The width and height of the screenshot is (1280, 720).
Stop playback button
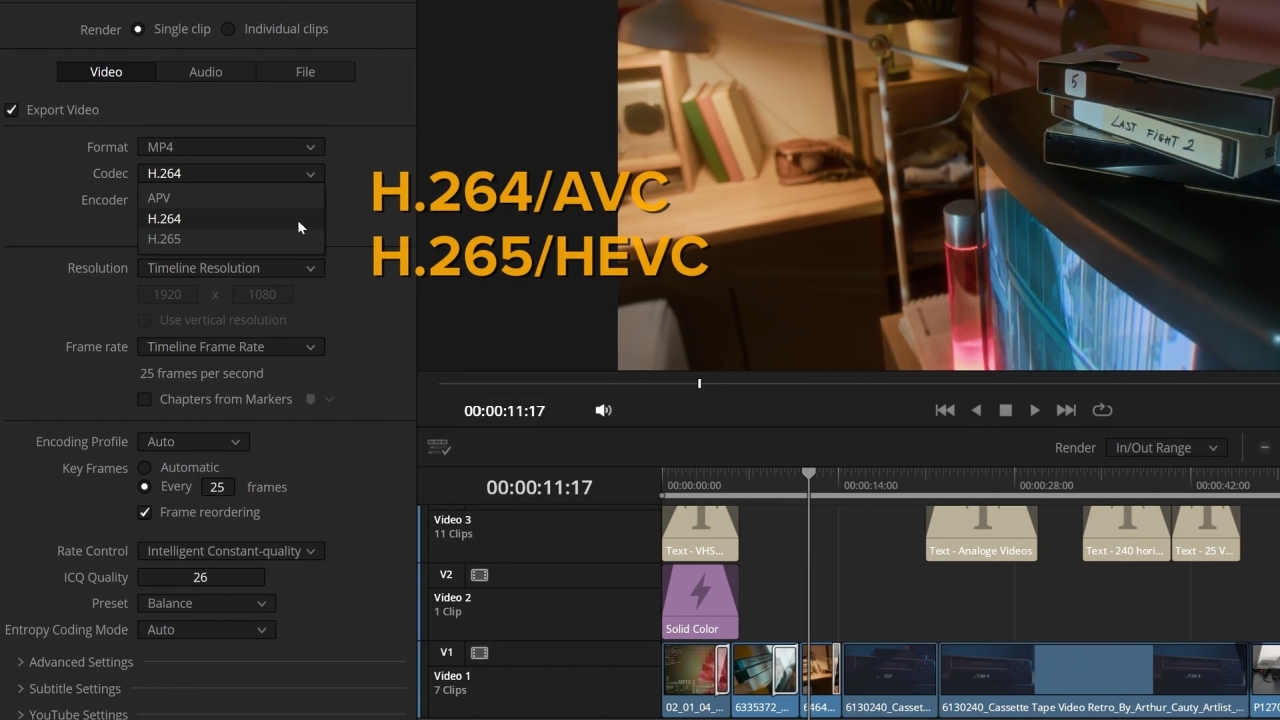(1006, 410)
